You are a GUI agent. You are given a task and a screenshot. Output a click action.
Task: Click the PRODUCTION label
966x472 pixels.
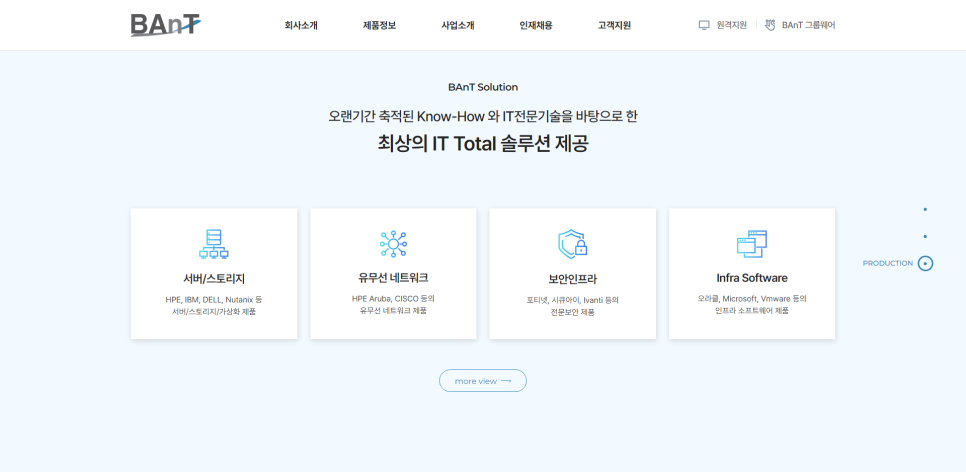pyautogui.click(x=888, y=263)
